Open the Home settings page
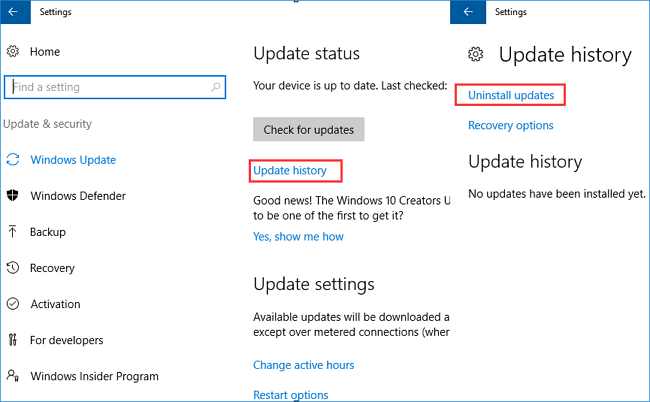 coord(45,51)
